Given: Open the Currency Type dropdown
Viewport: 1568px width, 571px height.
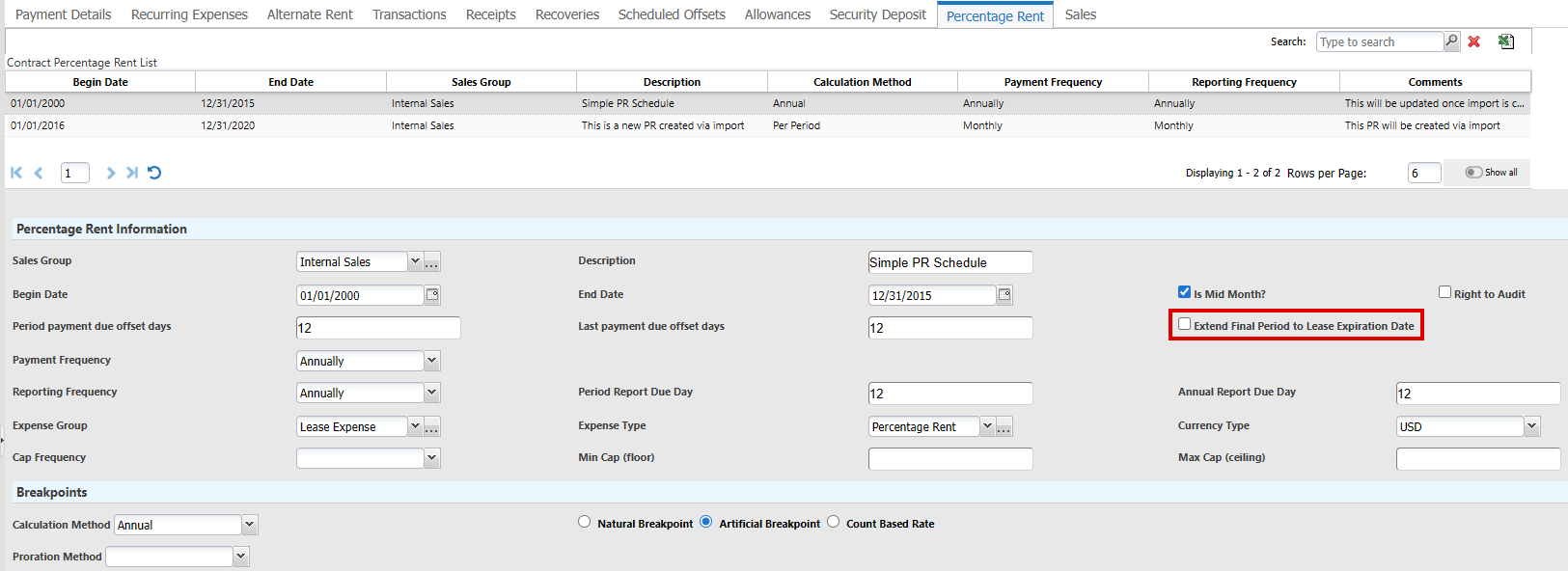Looking at the screenshot, I should click(1531, 426).
